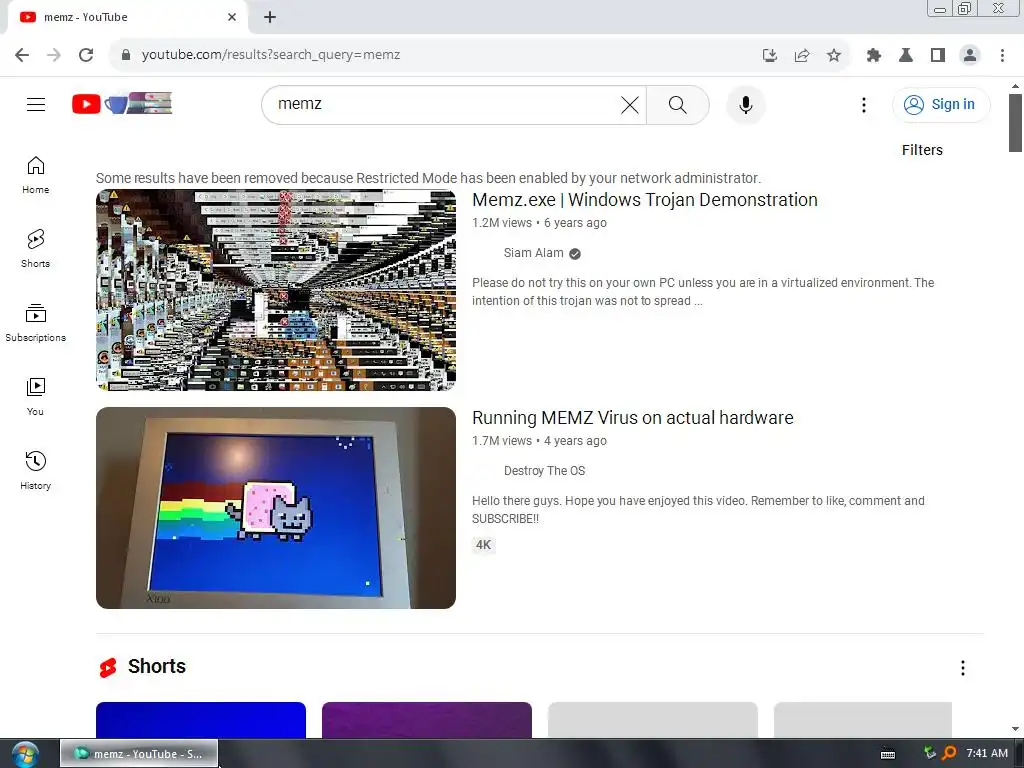Select the memz - YouTube tab
The width and height of the screenshot is (1024, 768).
[127, 18]
